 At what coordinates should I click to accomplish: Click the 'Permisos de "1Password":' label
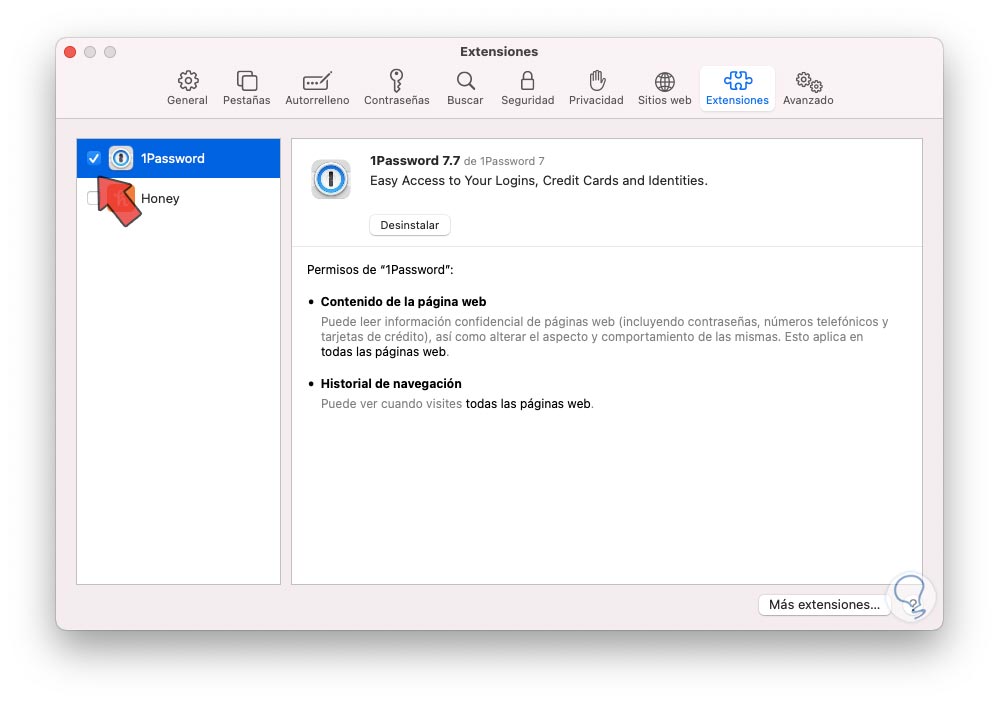click(380, 270)
